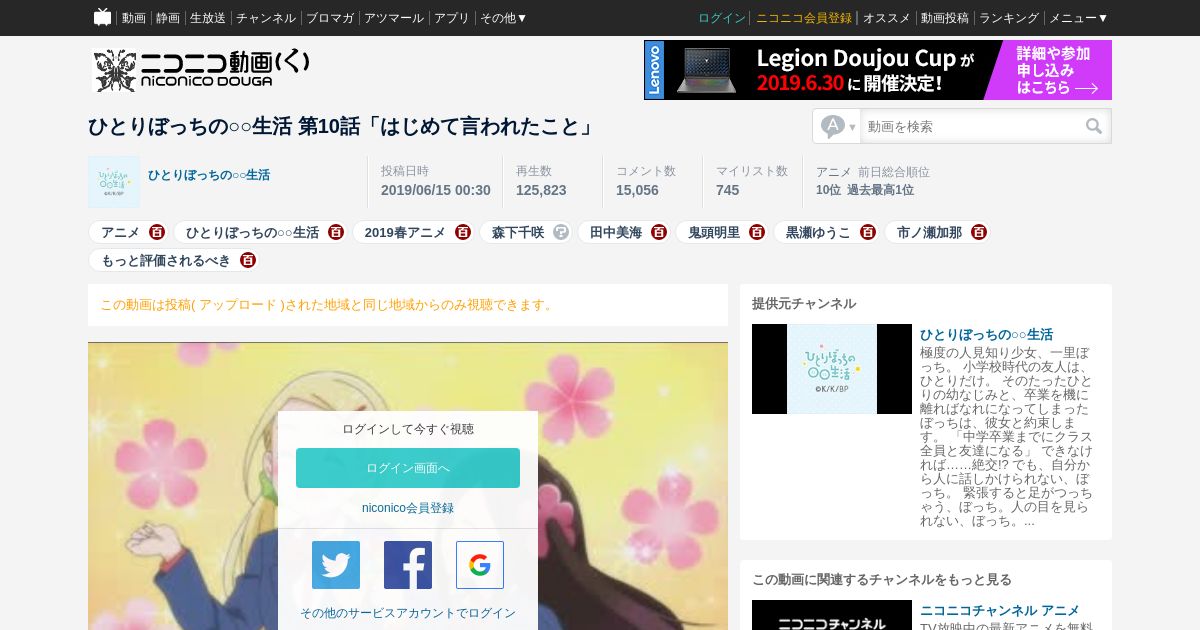Select the 市ノ瀬加那 tag
This screenshot has width=1200, height=630.
pos(929,232)
